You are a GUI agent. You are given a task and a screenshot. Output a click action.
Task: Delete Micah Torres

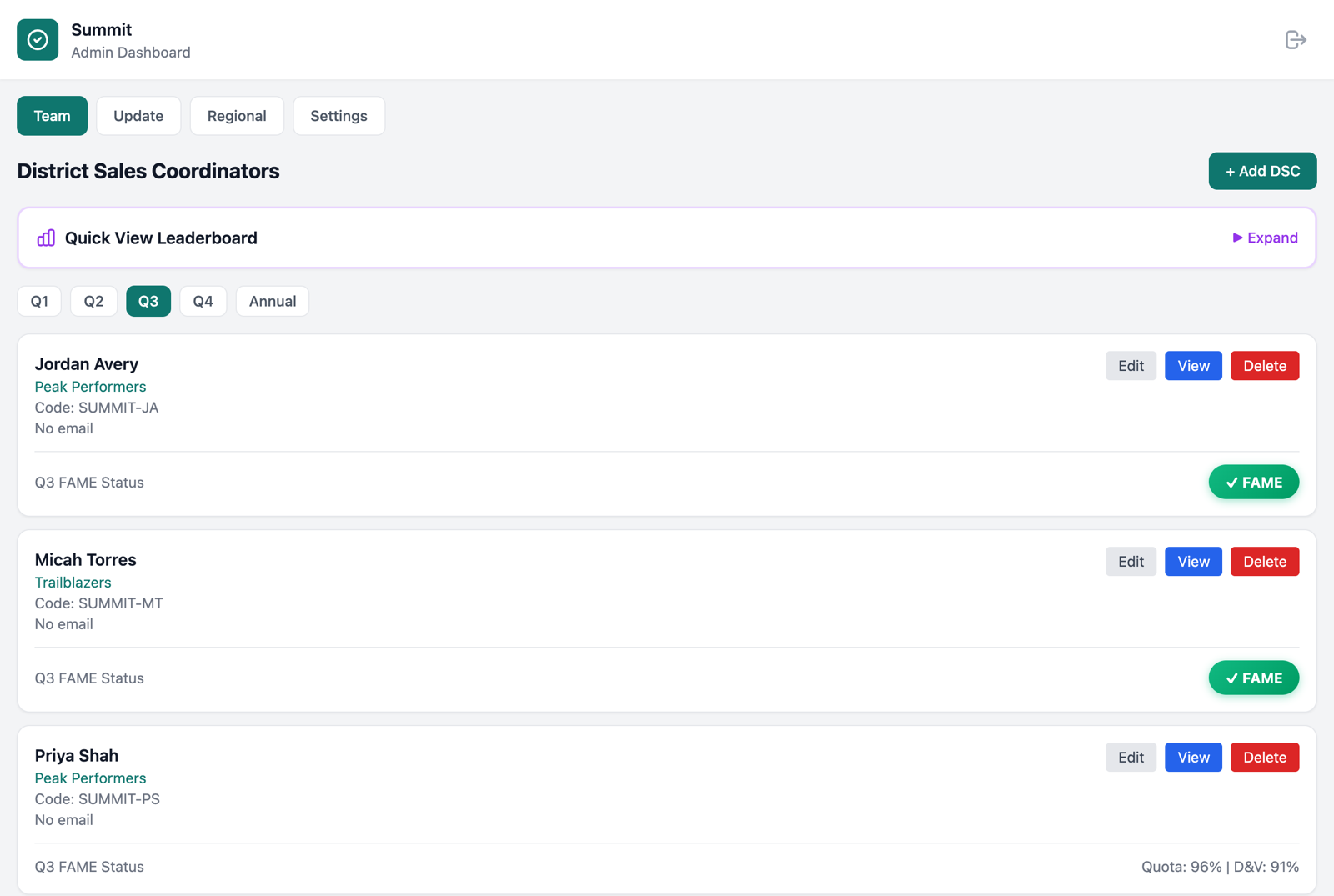tap(1265, 562)
